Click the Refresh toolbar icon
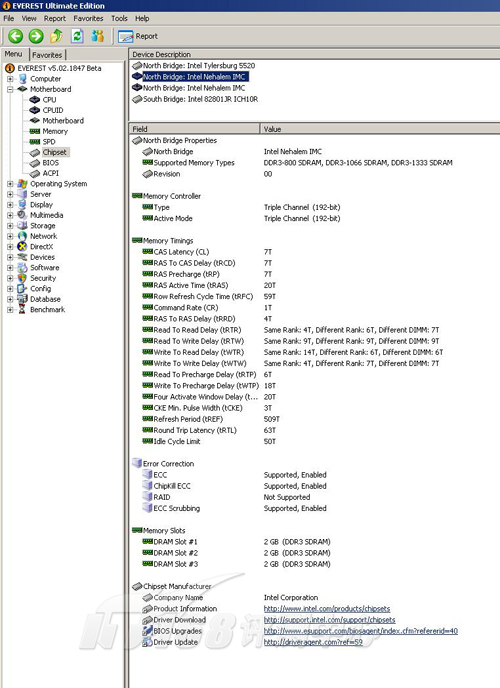 coord(77,36)
